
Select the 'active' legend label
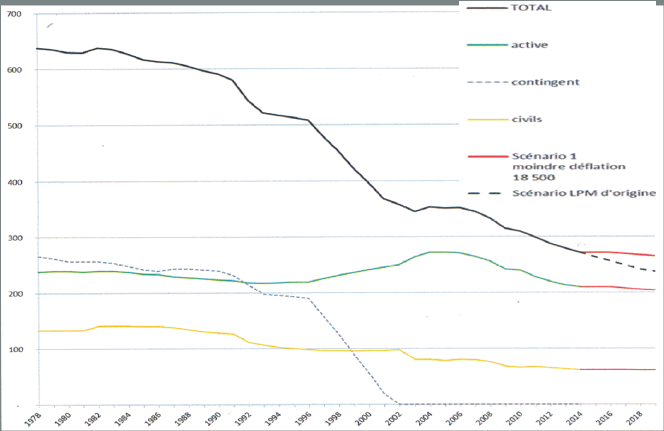[x=529, y=45]
